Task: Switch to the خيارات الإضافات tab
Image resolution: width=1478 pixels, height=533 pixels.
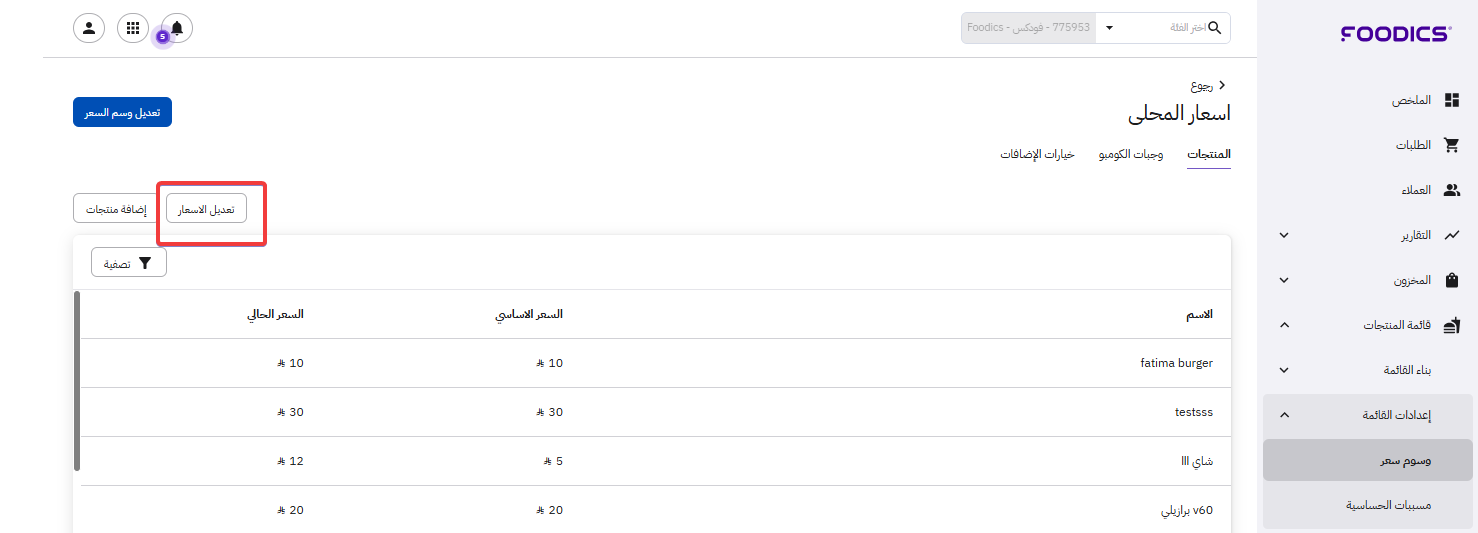Action: [x=1037, y=155]
